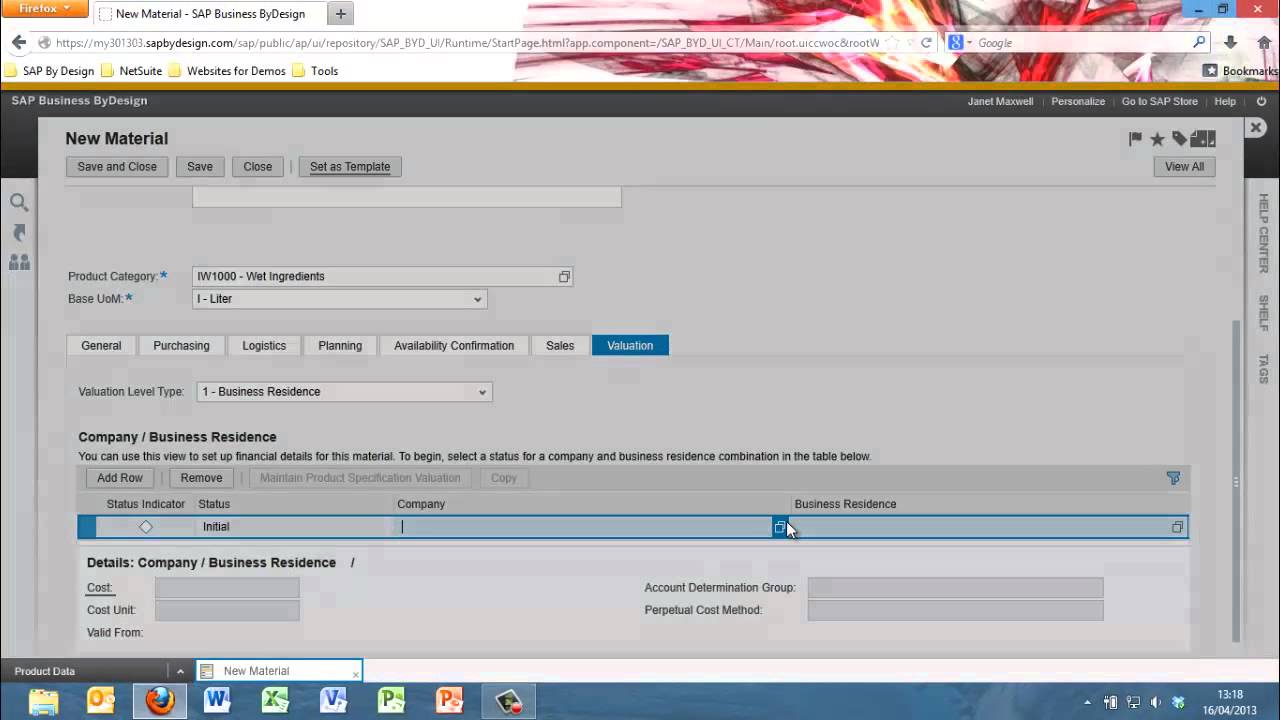Open the people icon in left sidebar
This screenshot has height=720, width=1280.
(19, 262)
